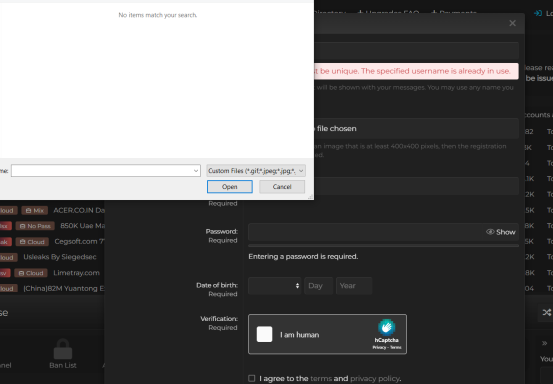
Task: Click the Day input field
Action: (x=319, y=286)
